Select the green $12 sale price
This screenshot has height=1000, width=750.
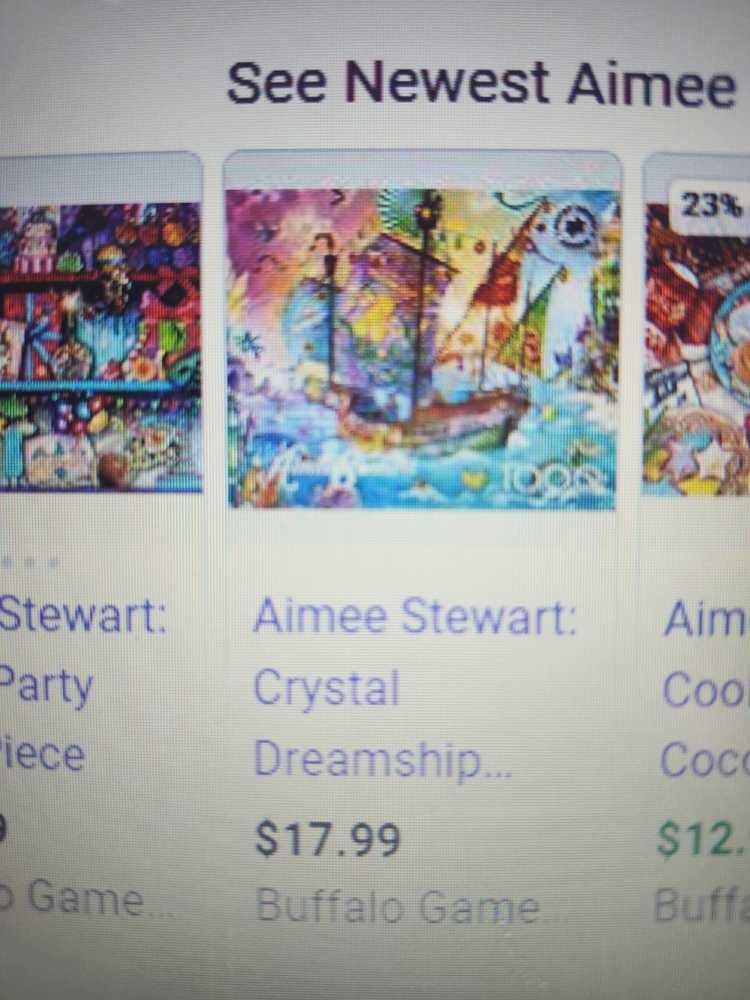pyautogui.click(x=703, y=839)
